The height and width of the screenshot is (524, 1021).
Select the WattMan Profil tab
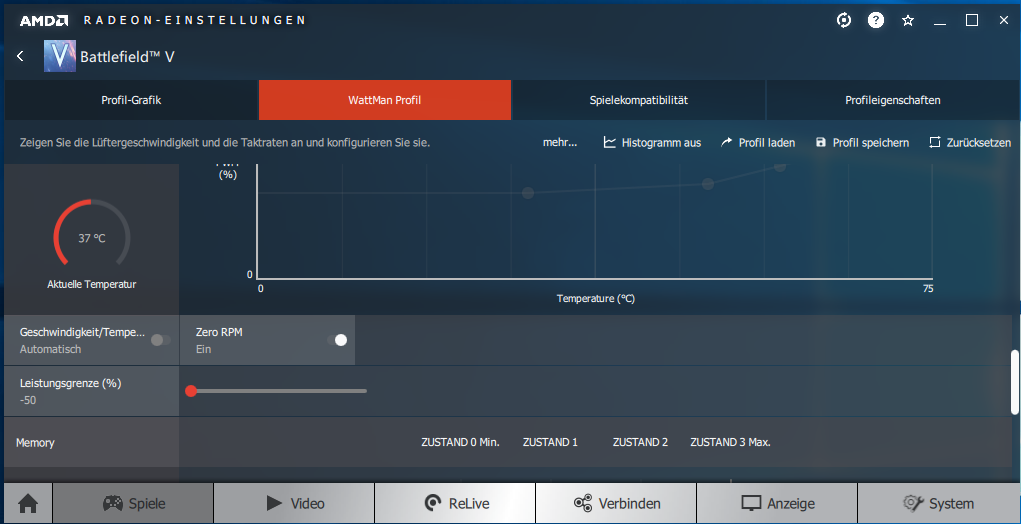(x=385, y=100)
